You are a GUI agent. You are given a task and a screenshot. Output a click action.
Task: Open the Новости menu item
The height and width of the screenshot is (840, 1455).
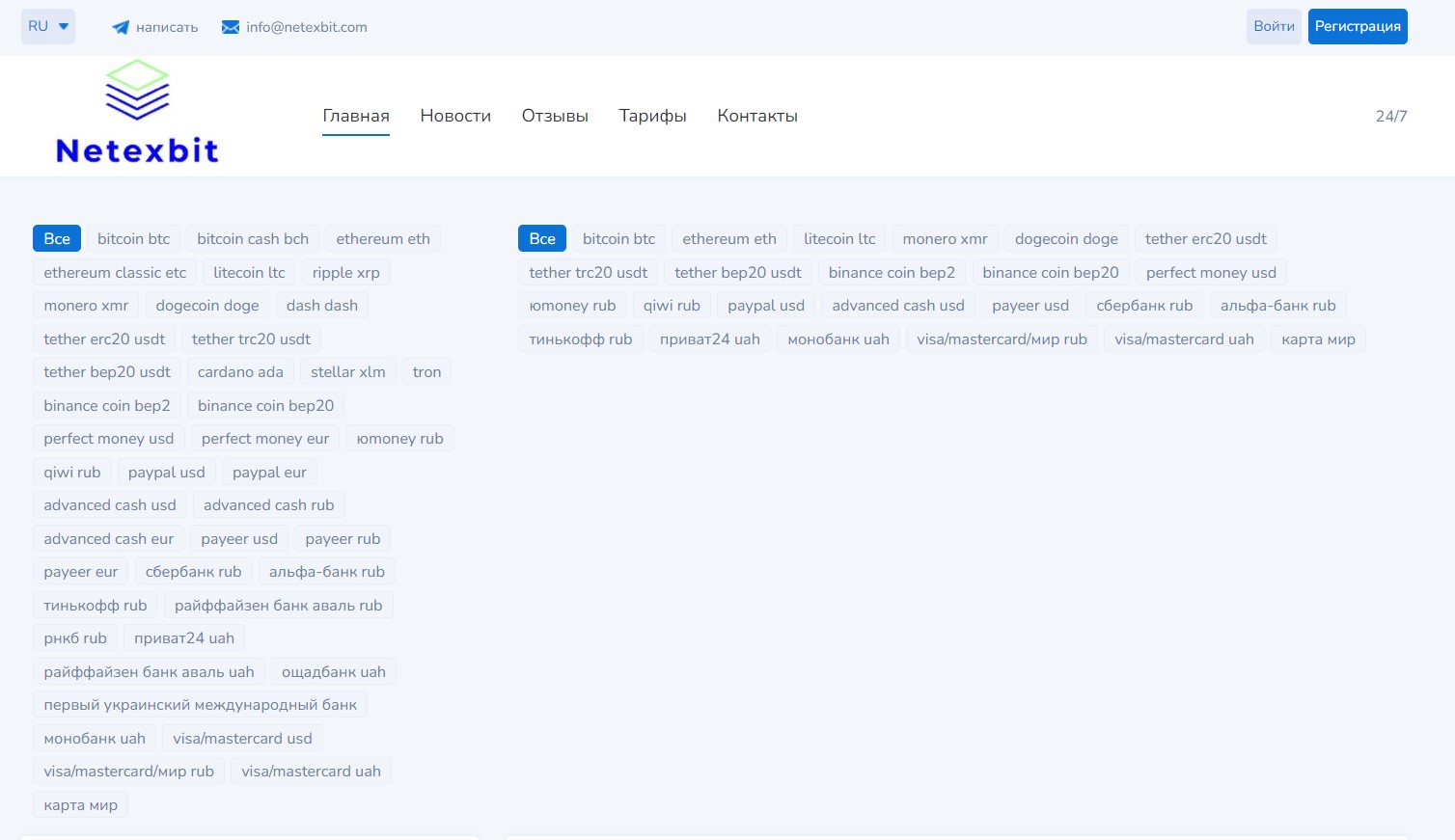coord(455,116)
